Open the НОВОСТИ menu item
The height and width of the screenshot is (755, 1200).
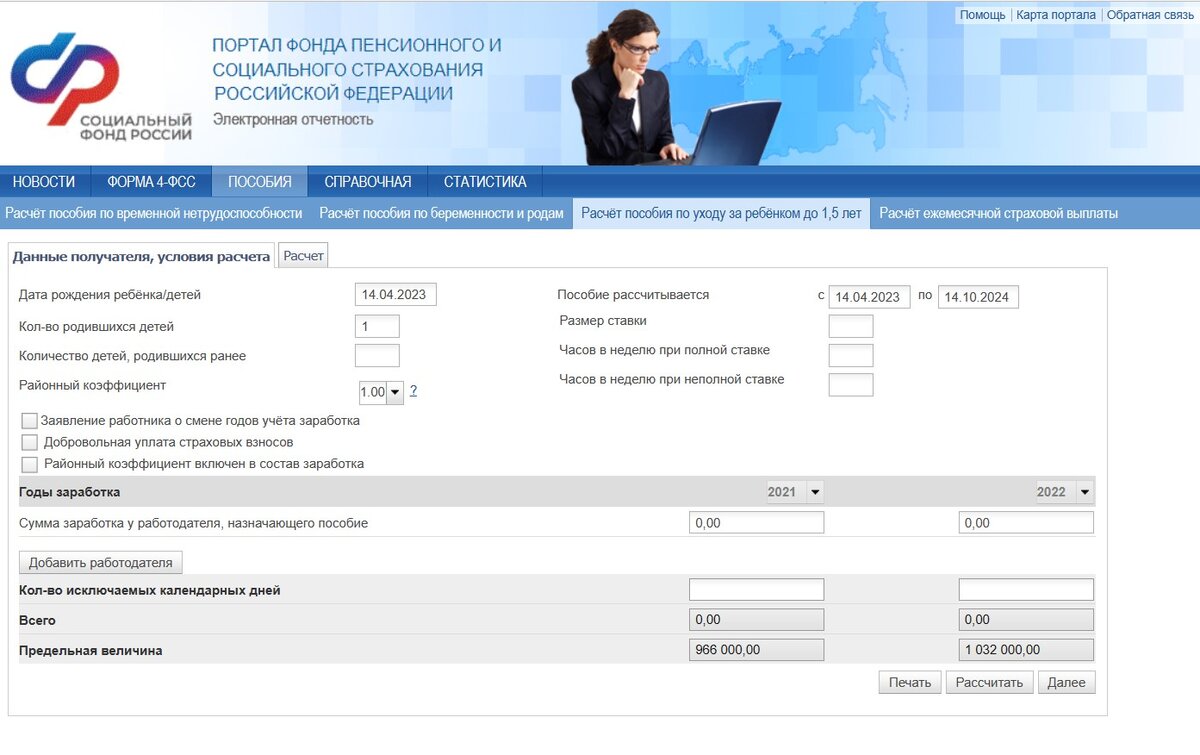coord(44,182)
